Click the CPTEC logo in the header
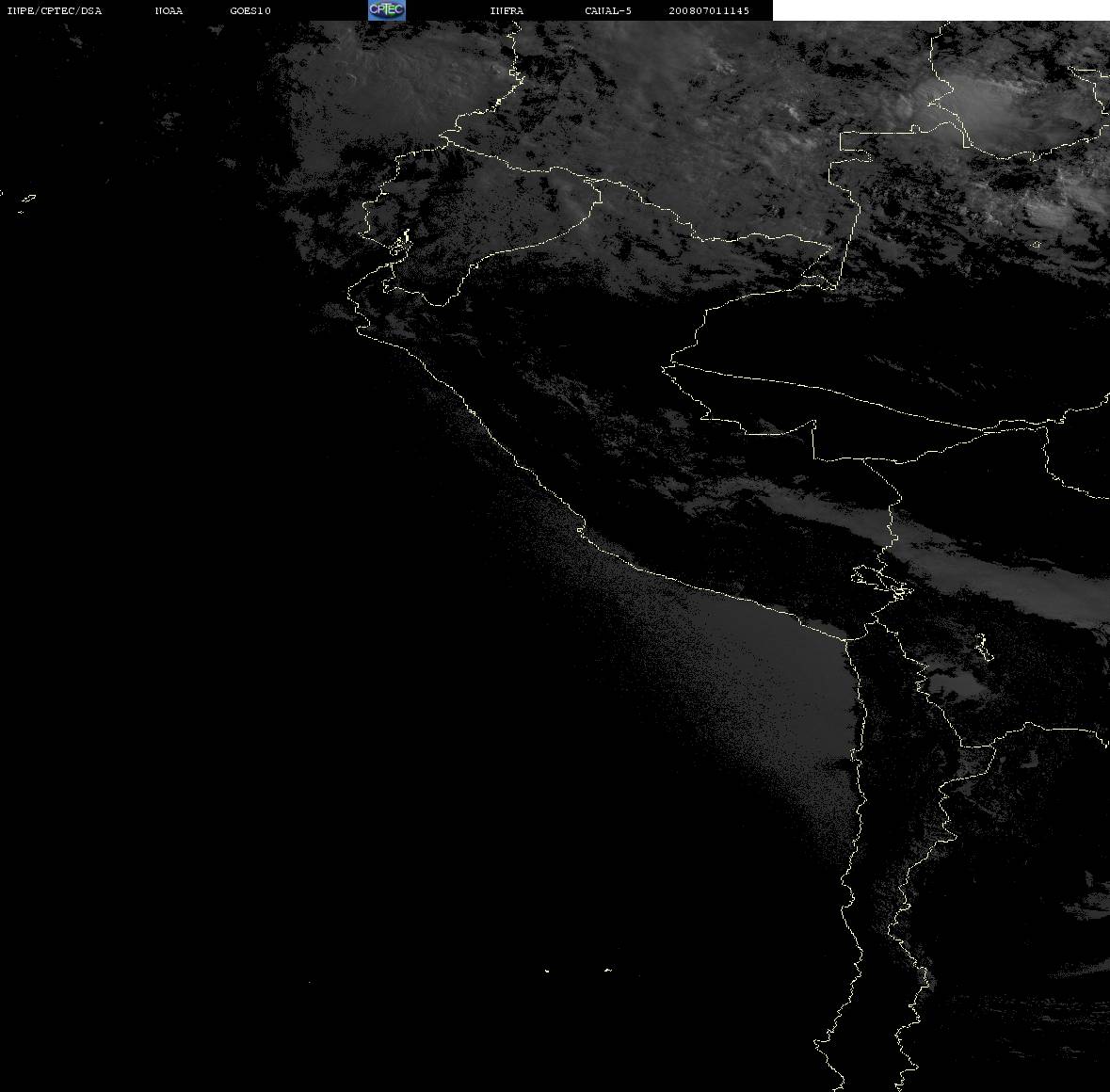This screenshot has height=1092, width=1110. 387,10
